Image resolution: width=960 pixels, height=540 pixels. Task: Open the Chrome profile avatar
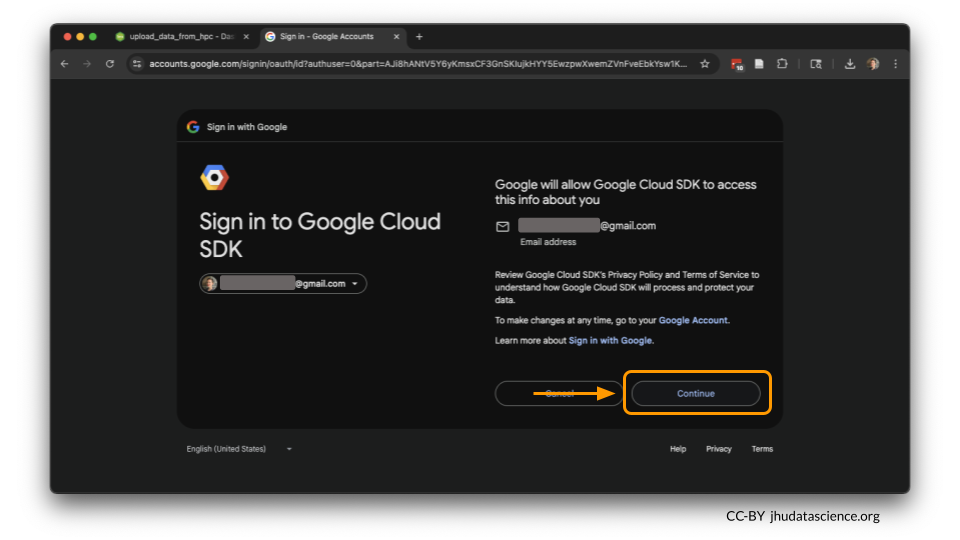pos(873,64)
